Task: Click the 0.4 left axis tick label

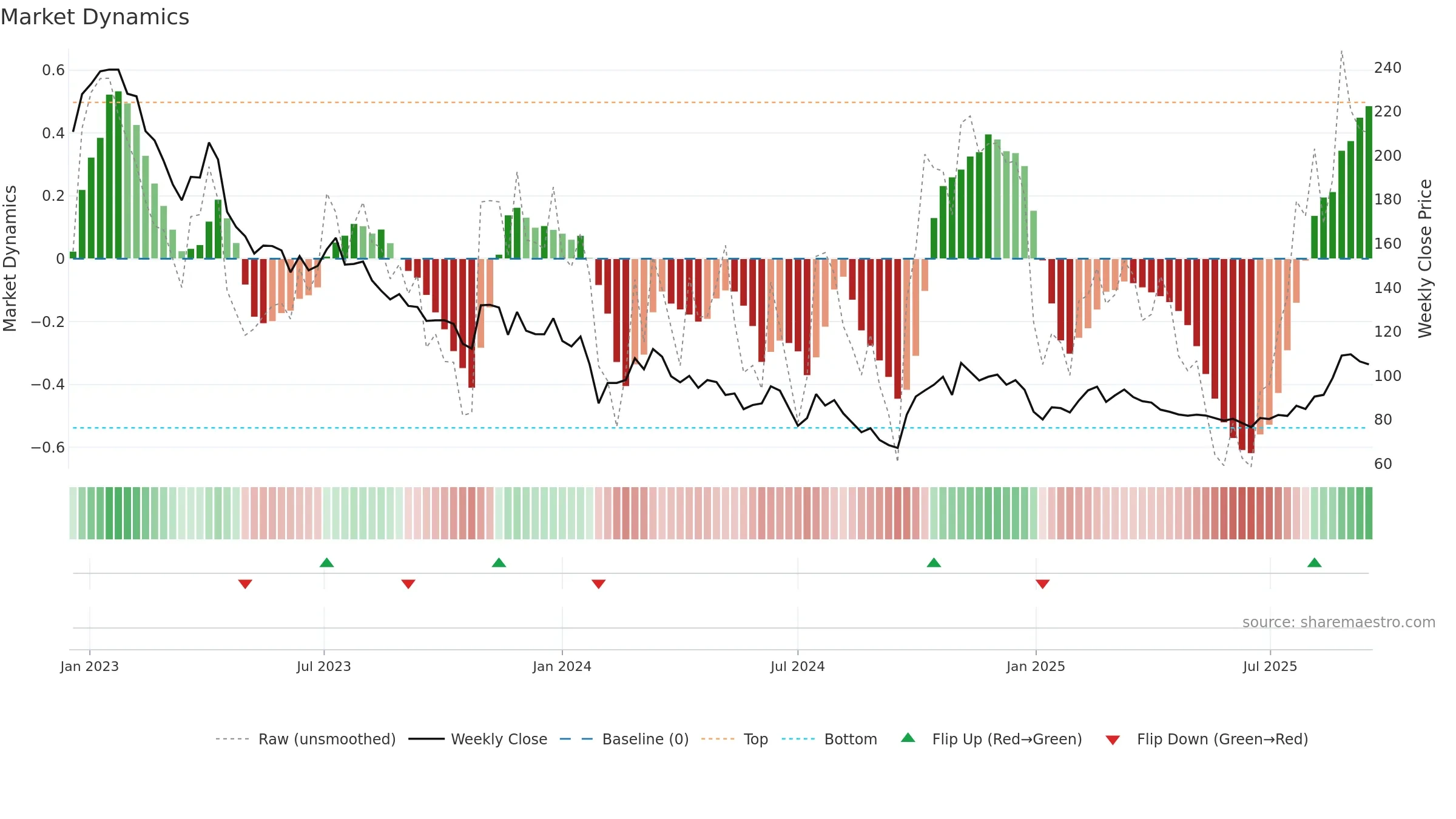Action: coord(53,133)
